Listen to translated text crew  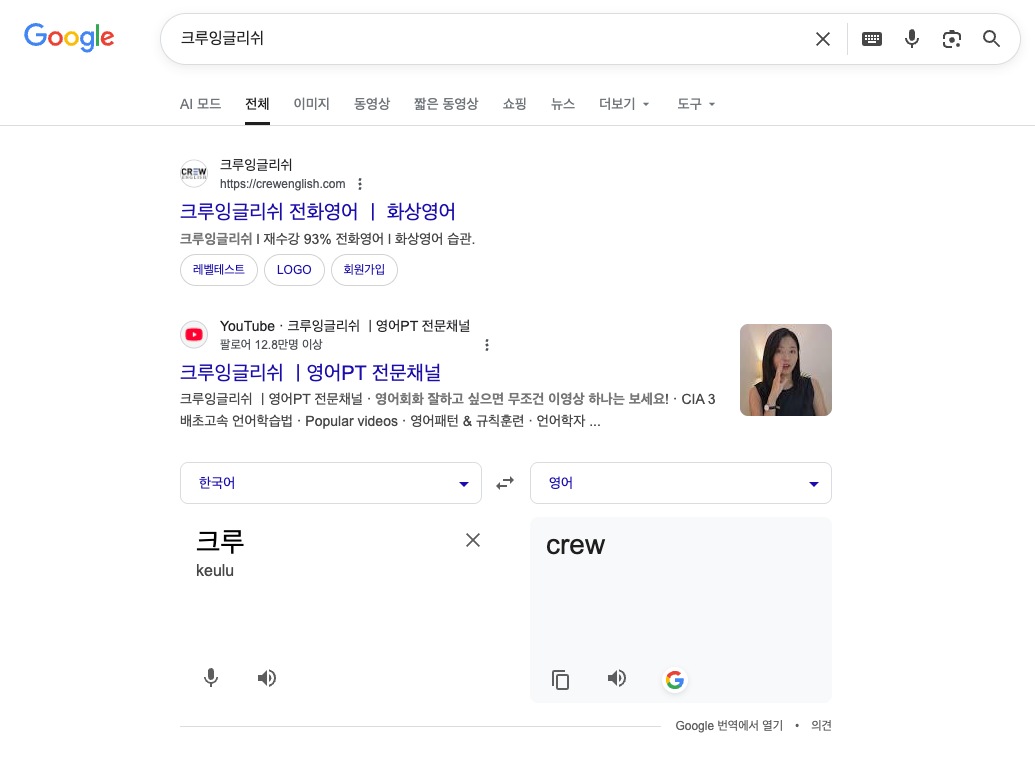(x=617, y=678)
